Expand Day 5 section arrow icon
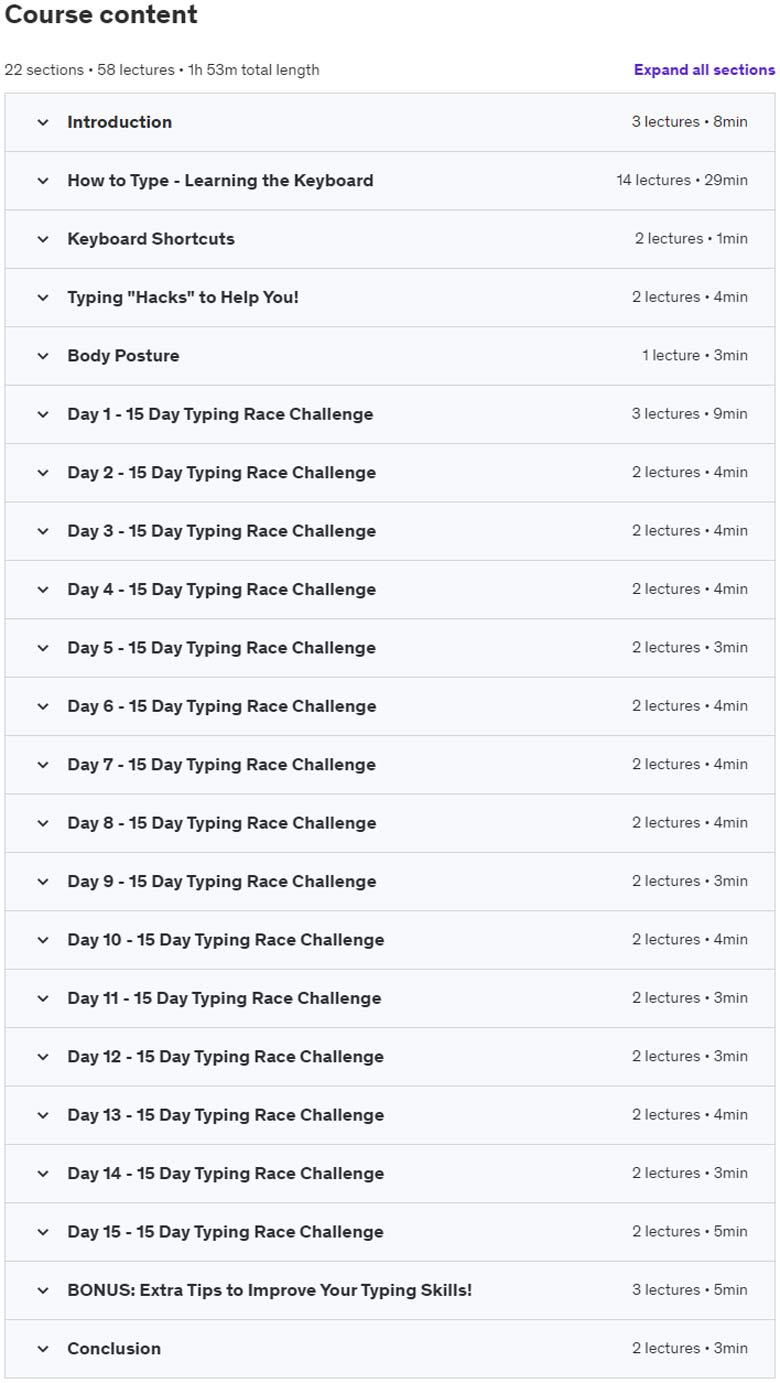The width and height of the screenshot is (780, 1383). pos(43,648)
